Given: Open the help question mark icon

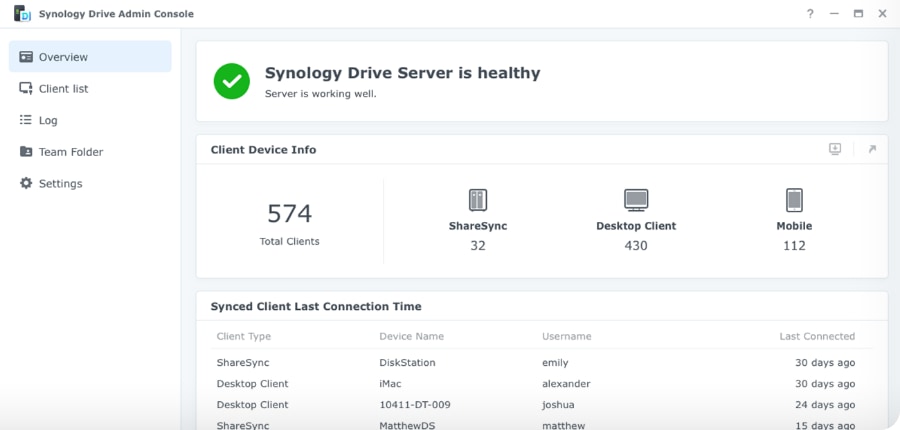Looking at the screenshot, I should tap(810, 14).
